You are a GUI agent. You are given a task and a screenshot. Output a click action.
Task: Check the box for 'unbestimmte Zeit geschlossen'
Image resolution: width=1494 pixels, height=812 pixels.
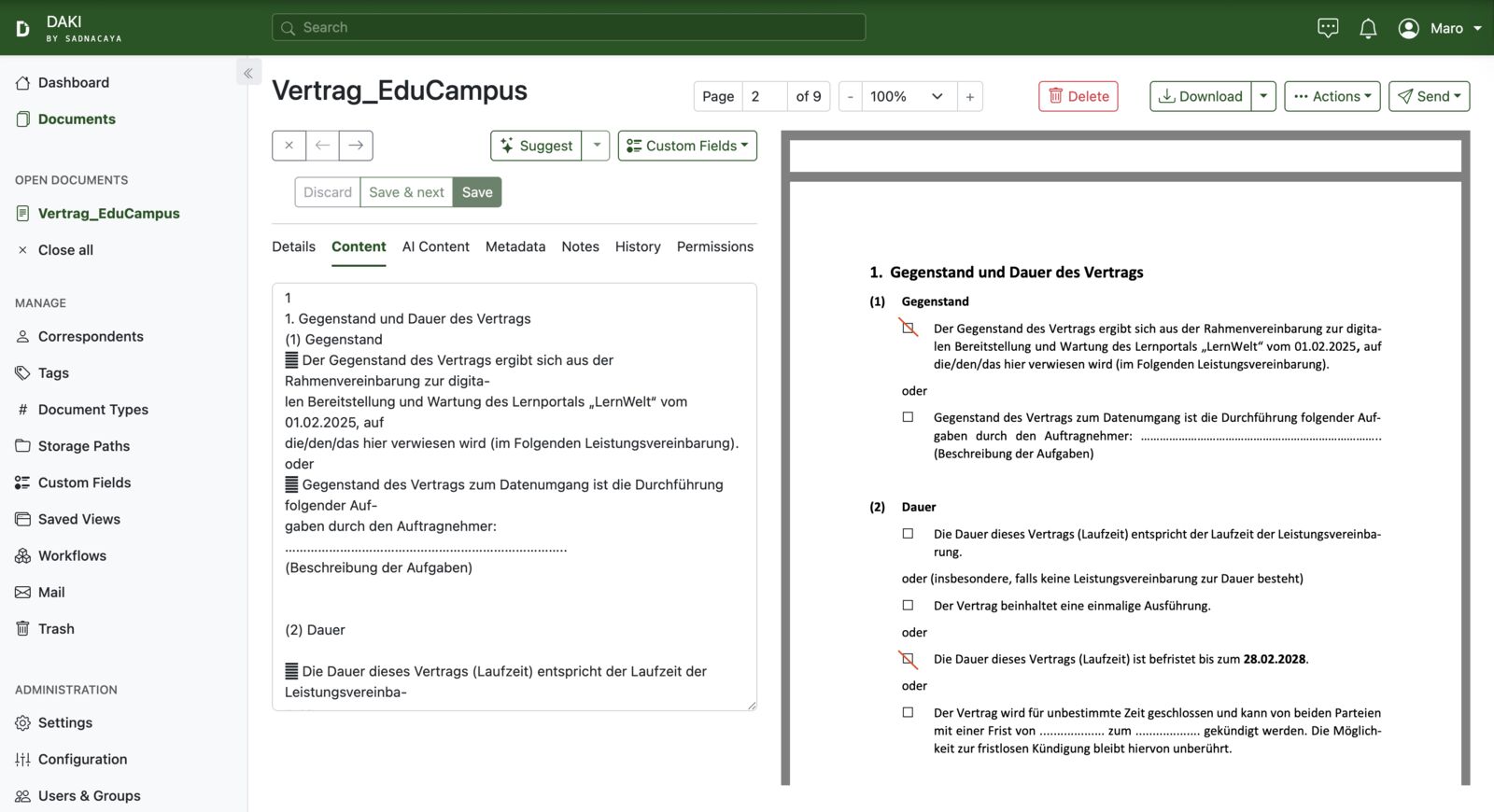(x=908, y=712)
